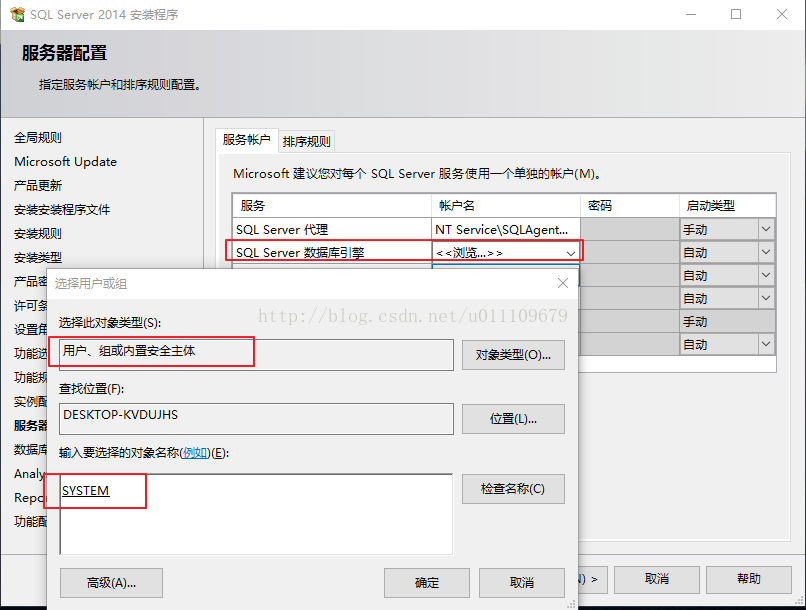Image resolution: width=806 pixels, height=610 pixels.
Task: Minimize the SQL Server 2014 setup window
Action: pyautogui.click(x=691, y=14)
